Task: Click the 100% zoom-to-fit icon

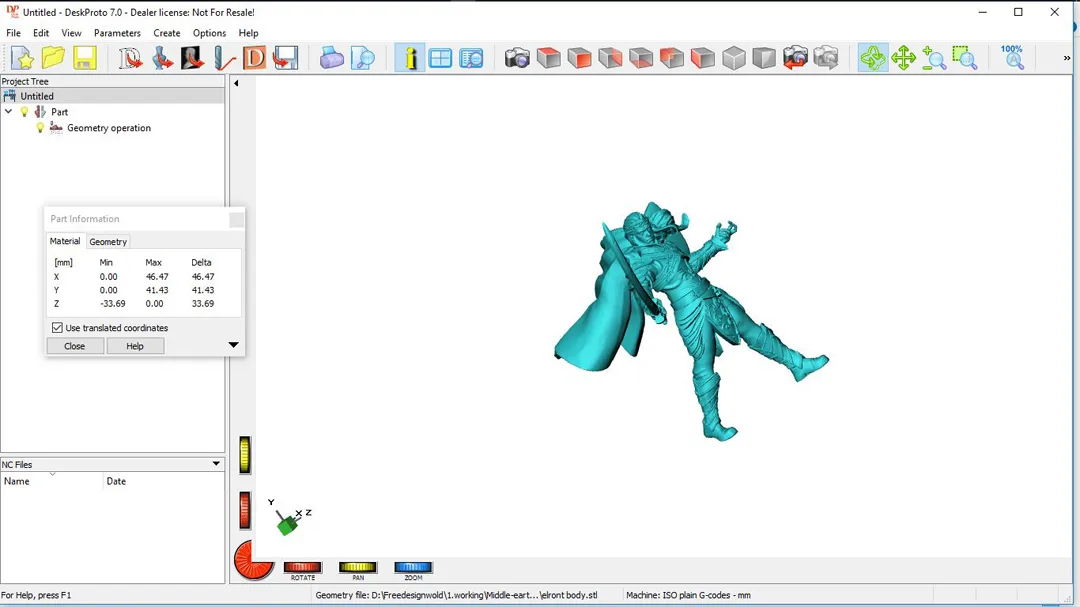Action: (x=1012, y=58)
